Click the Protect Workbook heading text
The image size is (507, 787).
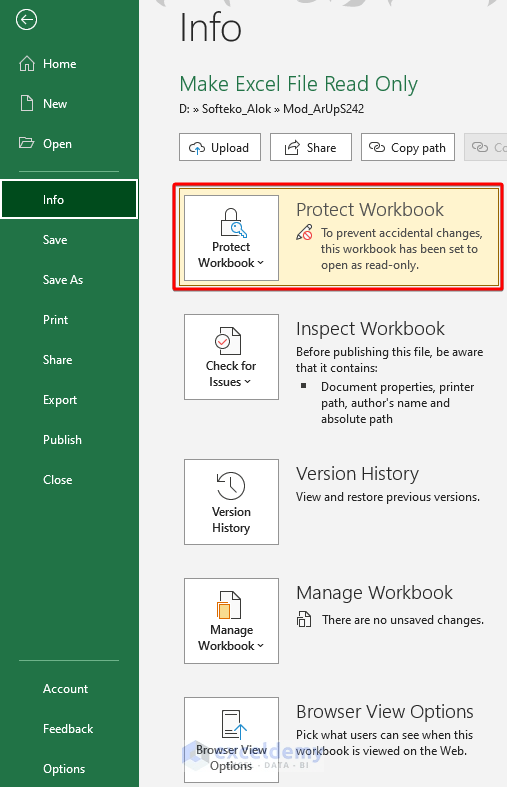pyautogui.click(x=370, y=209)
